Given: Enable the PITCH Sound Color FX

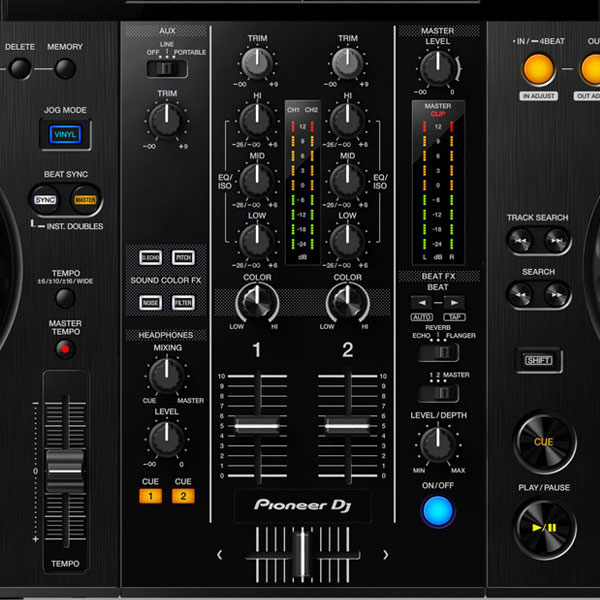Looking at the screenshot, I should (x=183, y=258).
